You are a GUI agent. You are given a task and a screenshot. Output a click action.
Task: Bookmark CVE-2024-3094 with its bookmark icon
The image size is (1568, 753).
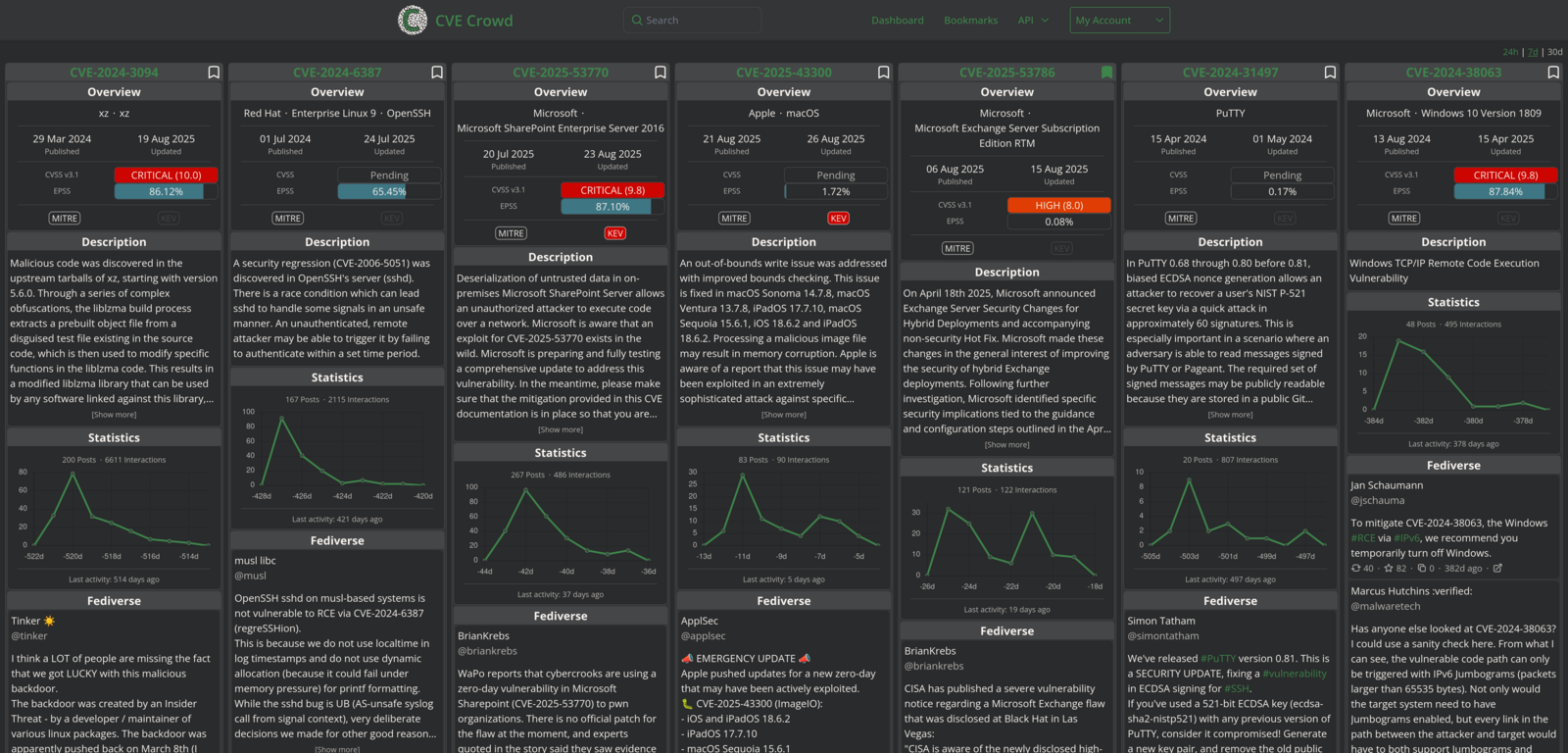point(214,73)
